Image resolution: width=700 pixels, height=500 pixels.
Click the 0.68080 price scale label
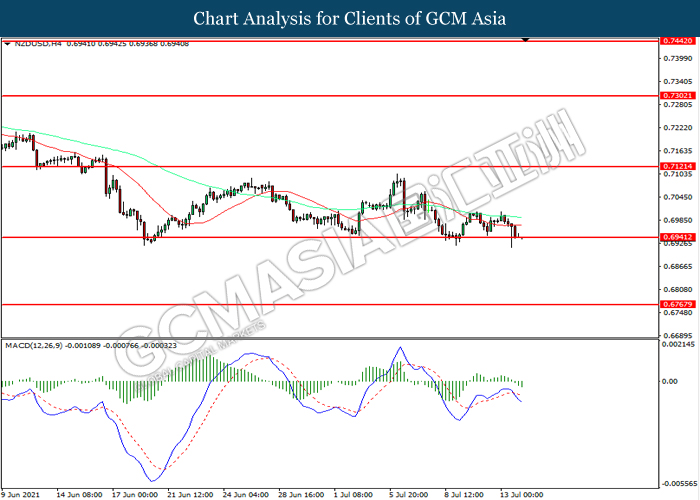click(x=678, y=289)
